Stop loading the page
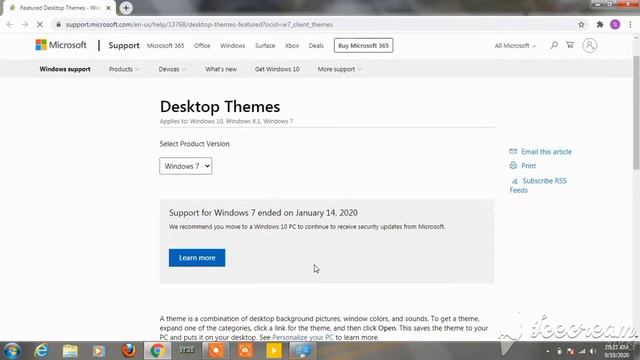Viewport: 640px width, 360px height. click(x=40, y=24)
